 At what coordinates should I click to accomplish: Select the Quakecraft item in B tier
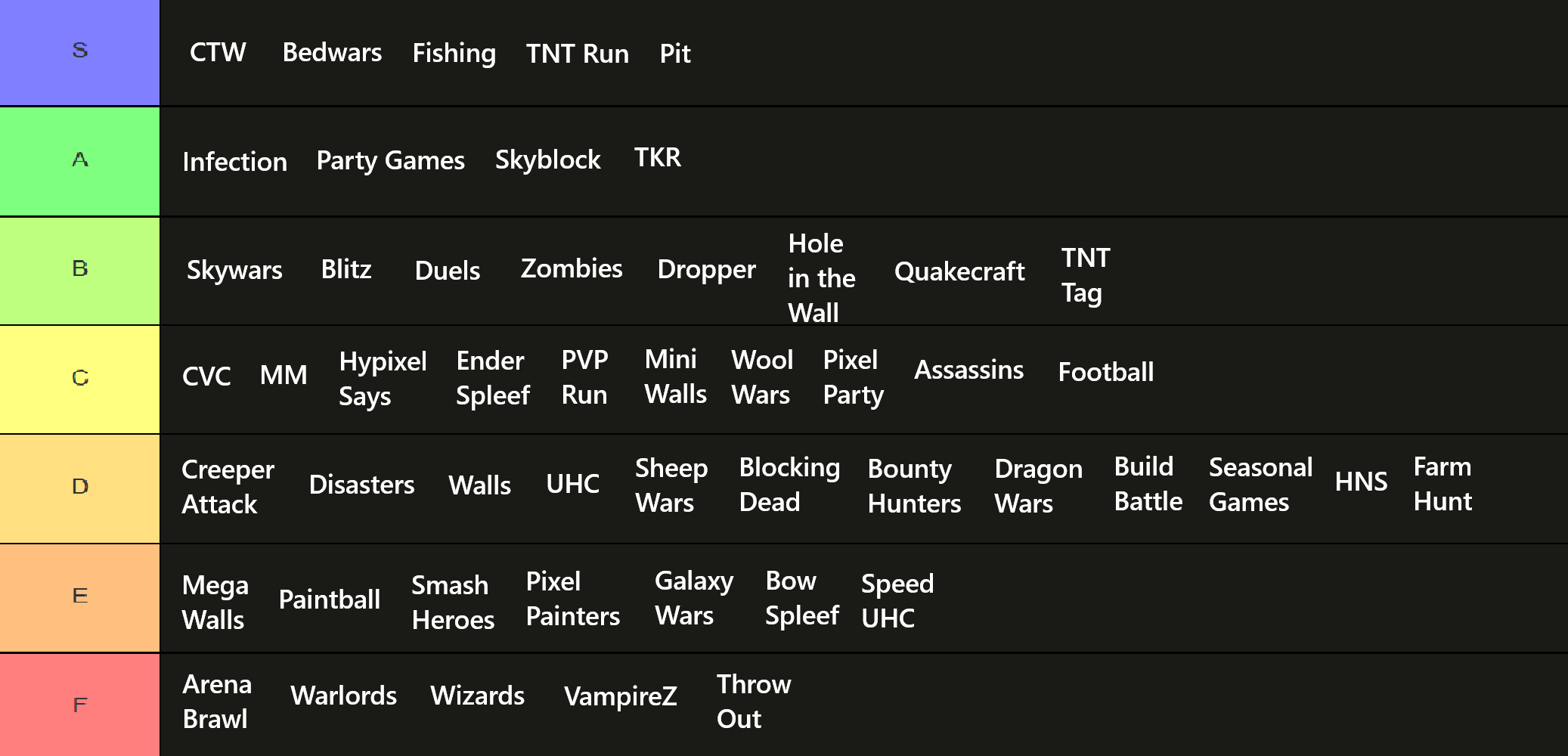[x=959, y=271]
